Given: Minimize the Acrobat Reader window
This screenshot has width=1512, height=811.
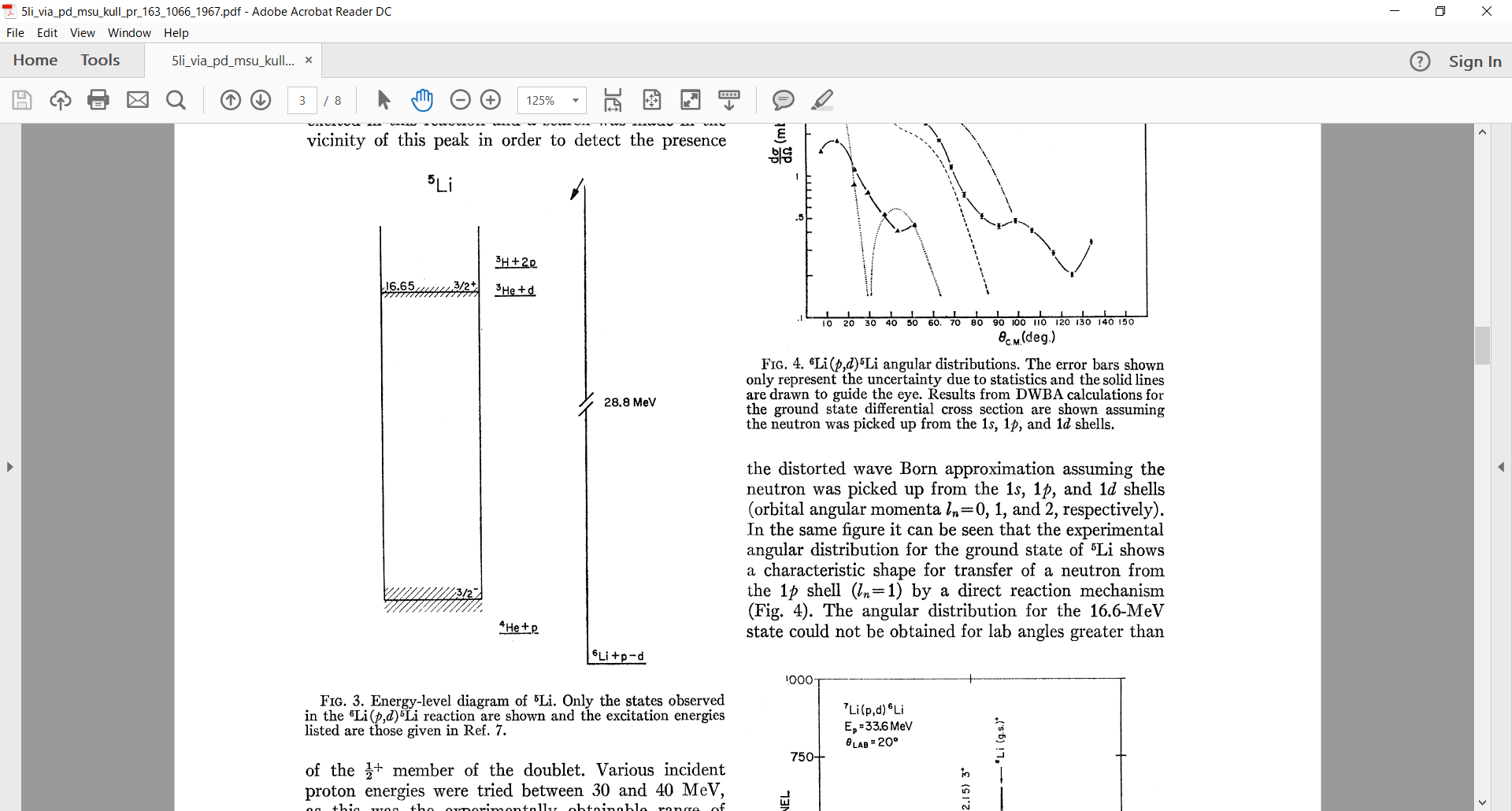Looking at the screenshot, I should 1395,11.
